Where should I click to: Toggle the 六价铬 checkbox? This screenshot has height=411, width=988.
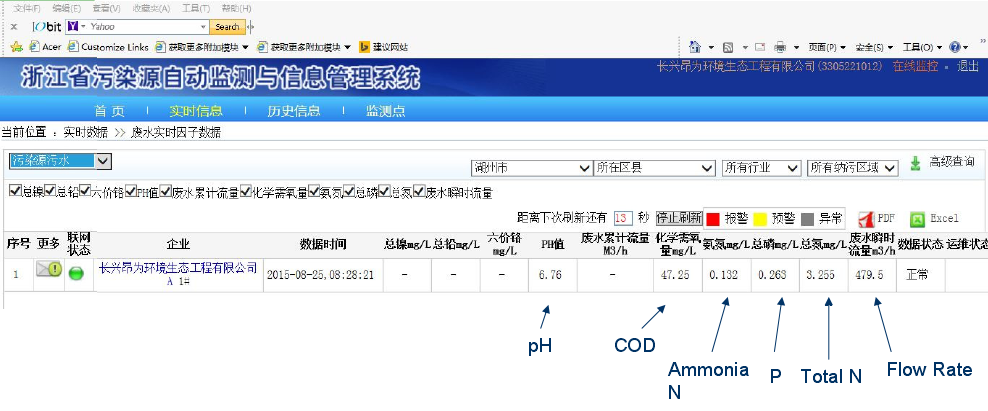[86, 192]
